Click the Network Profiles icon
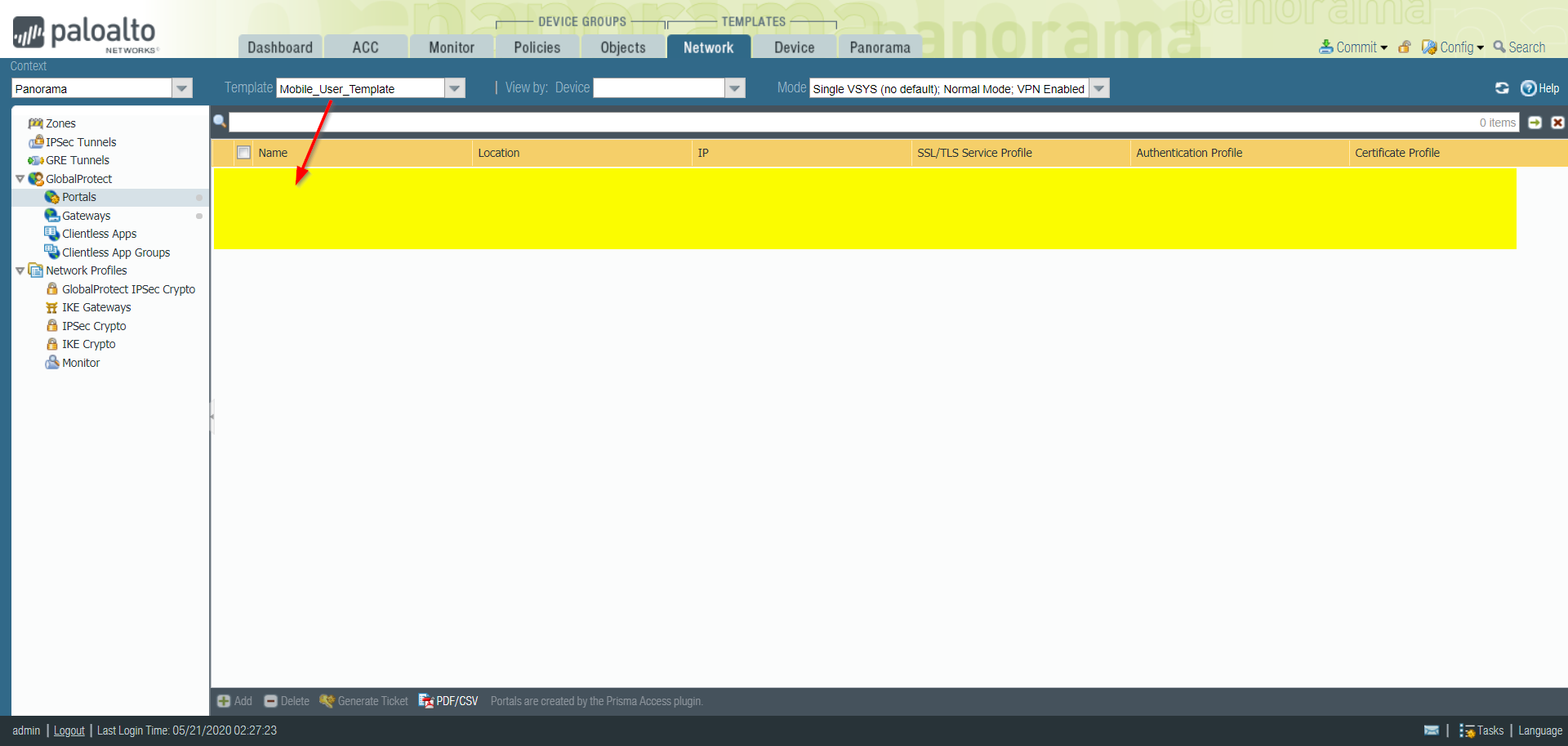The image size is (1568, 746). (36, 270)
